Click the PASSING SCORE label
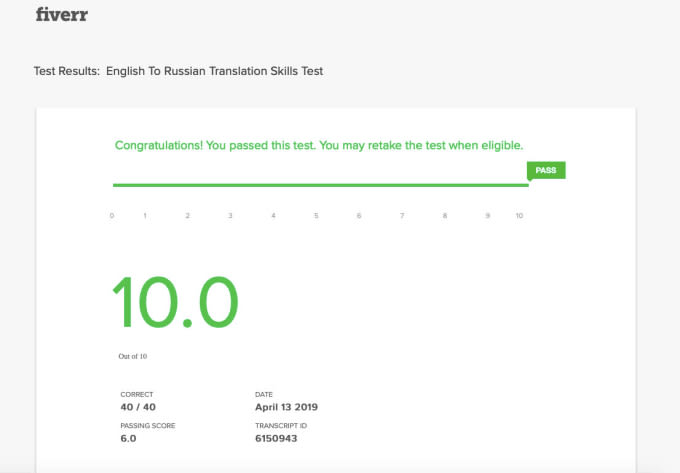This screenshot has width=680, height=473. coord(146,426)
